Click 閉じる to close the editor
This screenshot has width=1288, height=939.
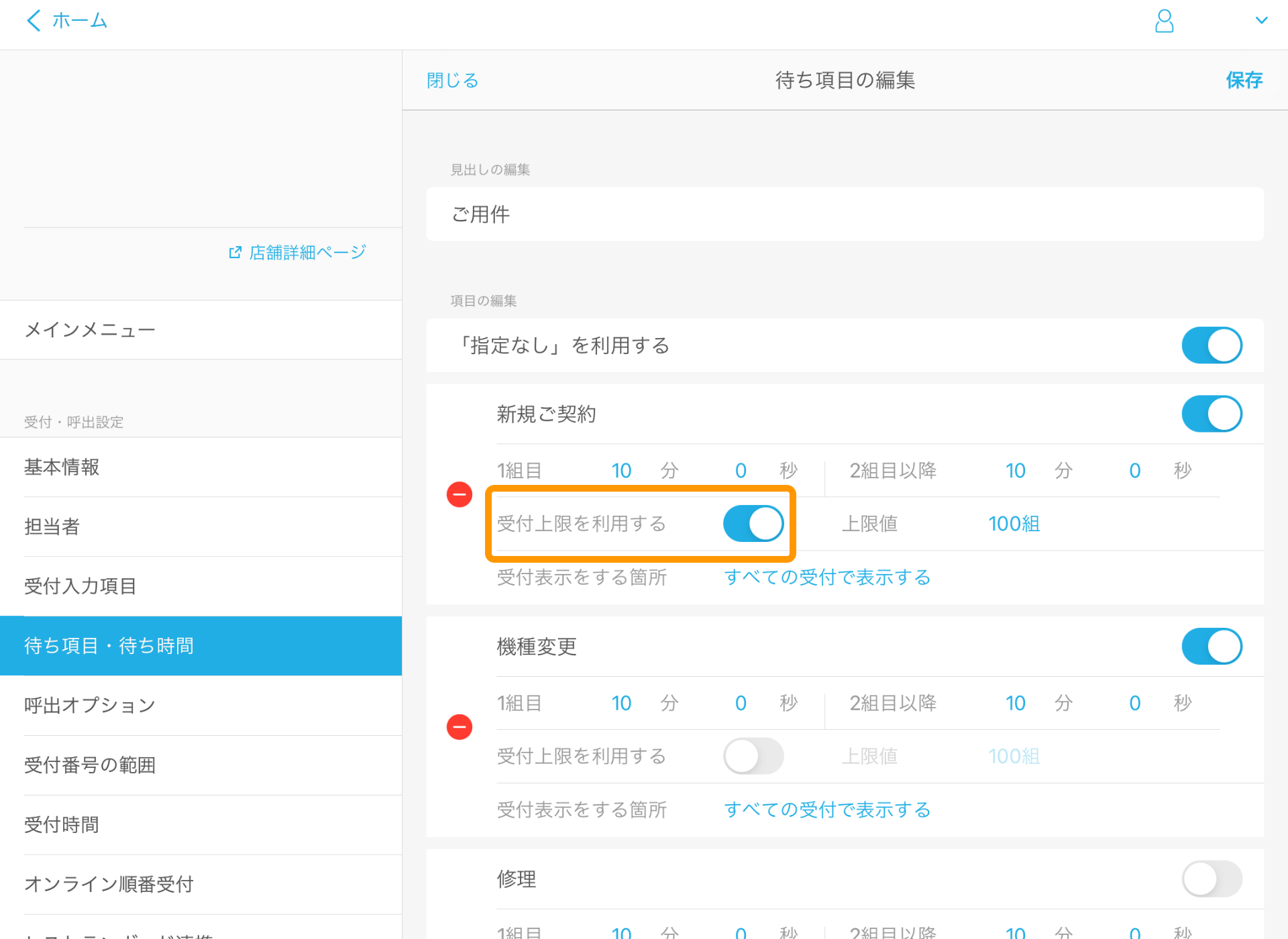(x=453, y=80)
